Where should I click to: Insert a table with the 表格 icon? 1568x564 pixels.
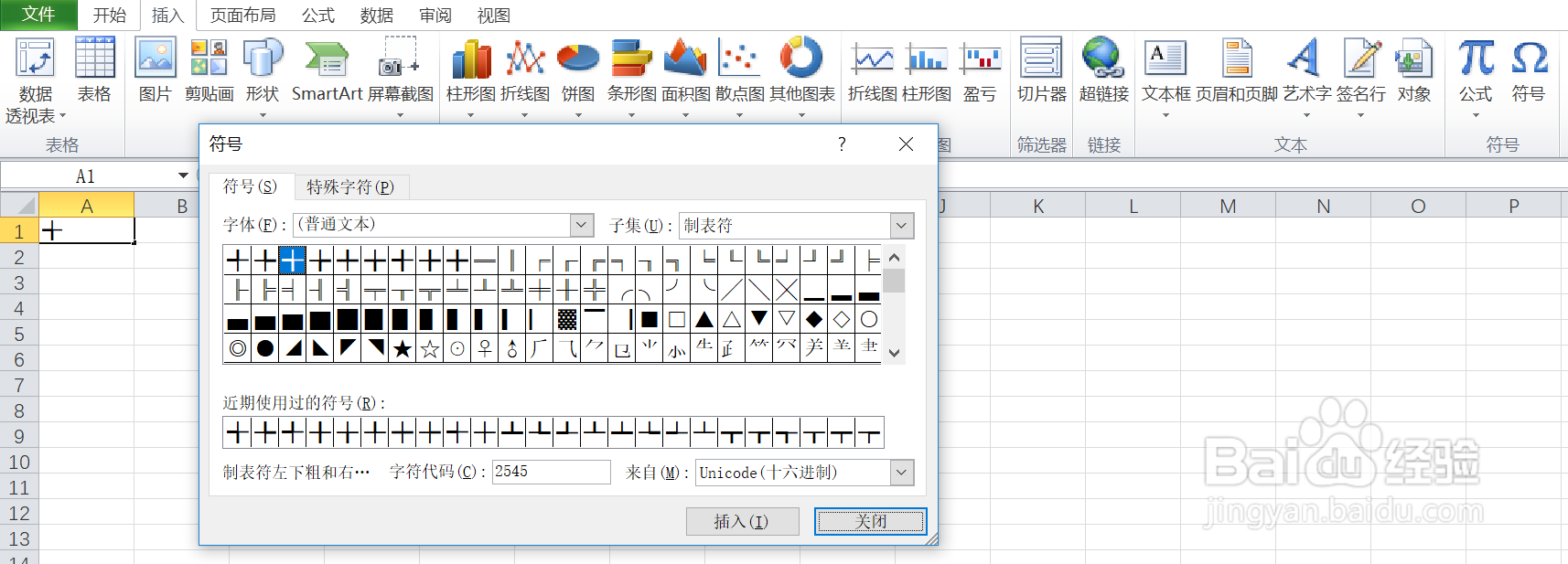point(94,70)
